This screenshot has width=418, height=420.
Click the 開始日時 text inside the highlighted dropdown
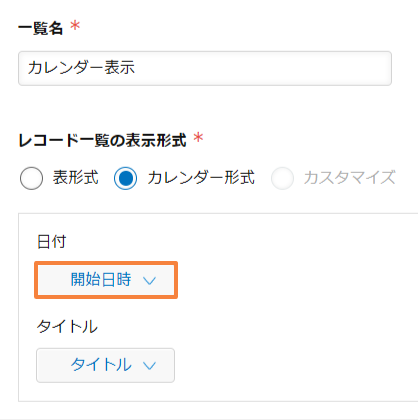click(x=101, y=279)
